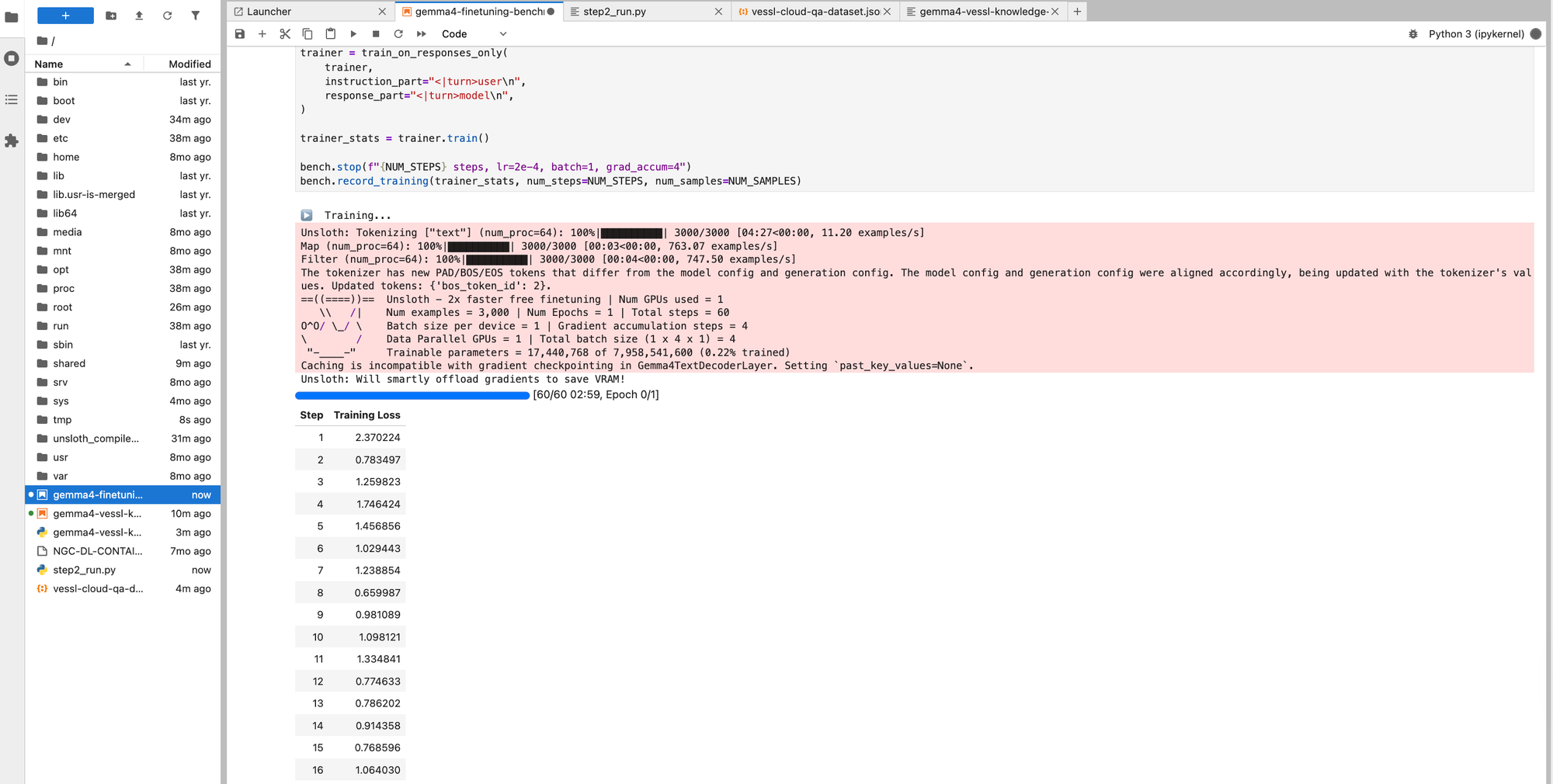1553x784 pixels.
Task: Select step2_run.py in file list
Action: [123, 570]
